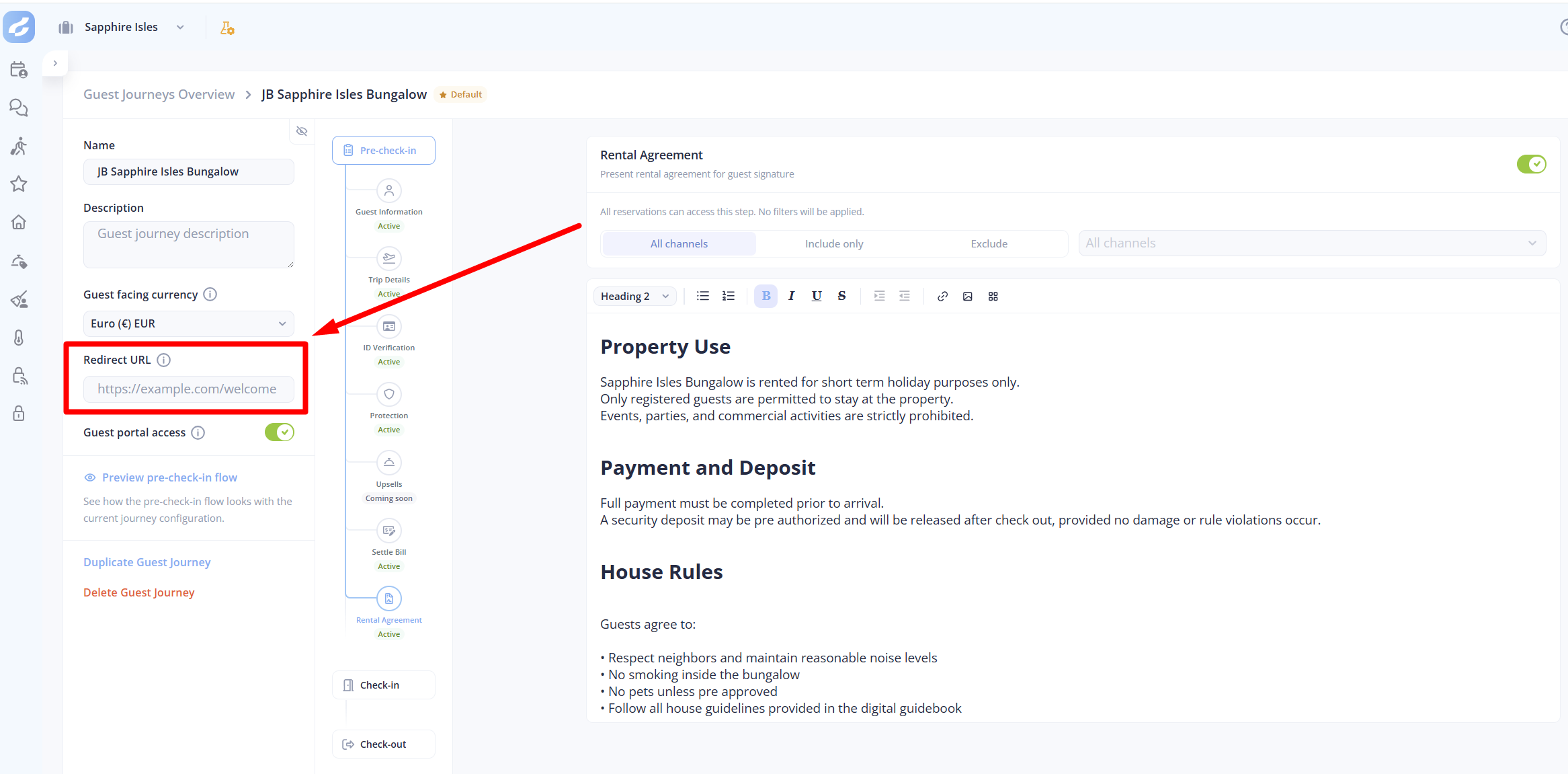The image size is (1568, 774).
Task: Toggle bold formatting in the editor
Action: (x=766, y=296)
